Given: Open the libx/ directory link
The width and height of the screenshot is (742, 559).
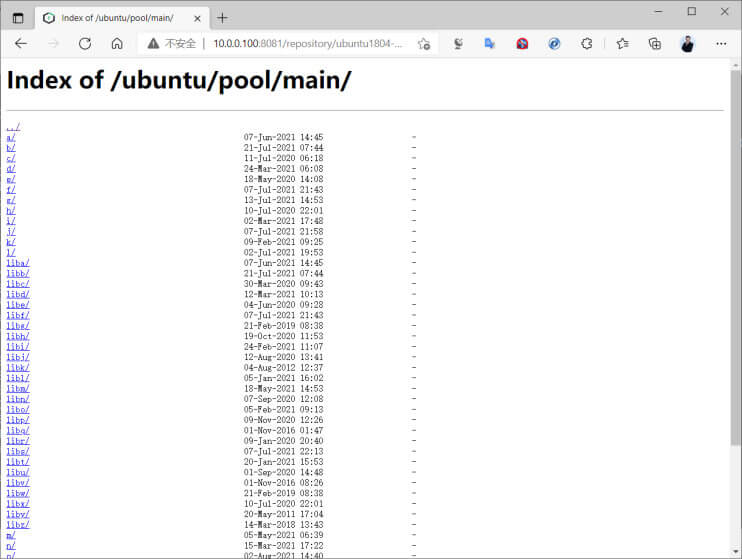Looking at the screenshot, I should (18, 504).
